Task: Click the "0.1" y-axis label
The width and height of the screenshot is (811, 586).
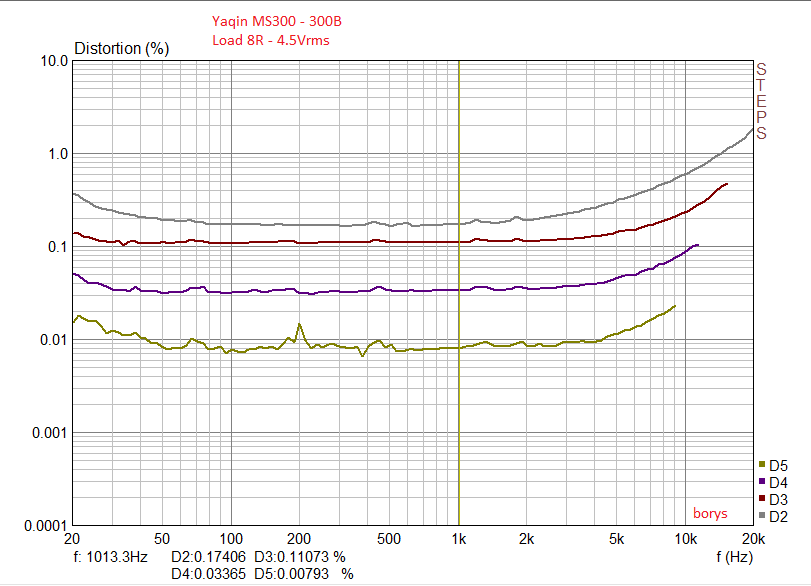Action: (58, 247)
